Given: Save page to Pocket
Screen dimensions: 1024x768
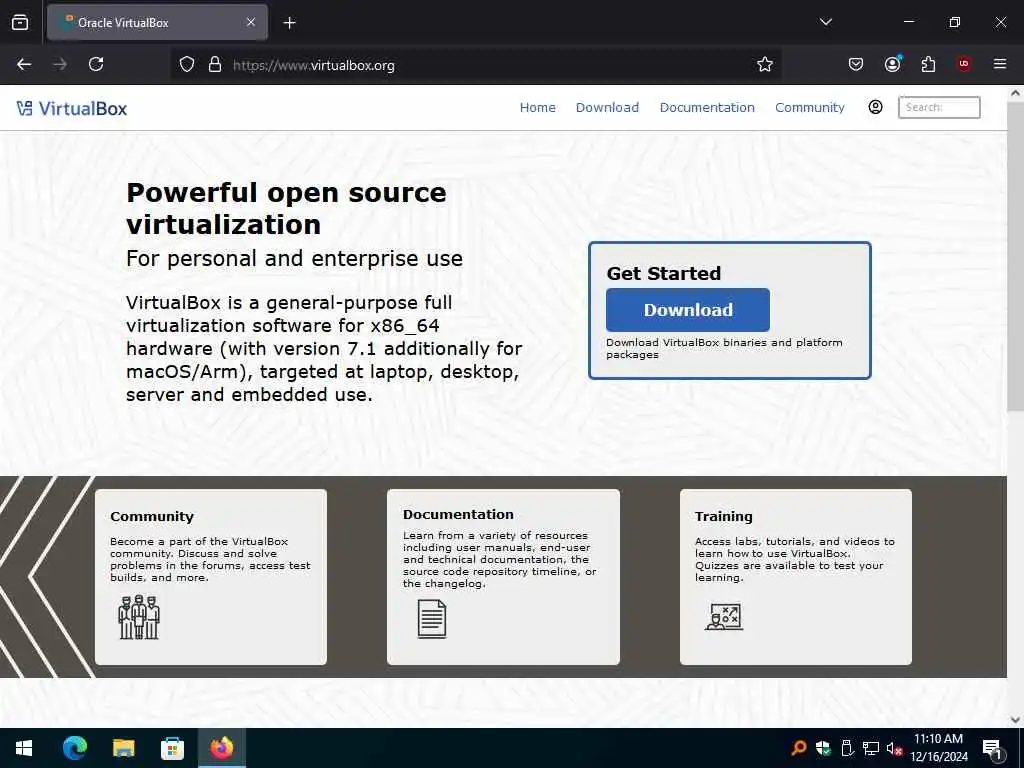Looking at the screenshot, I should coord(856,64).
